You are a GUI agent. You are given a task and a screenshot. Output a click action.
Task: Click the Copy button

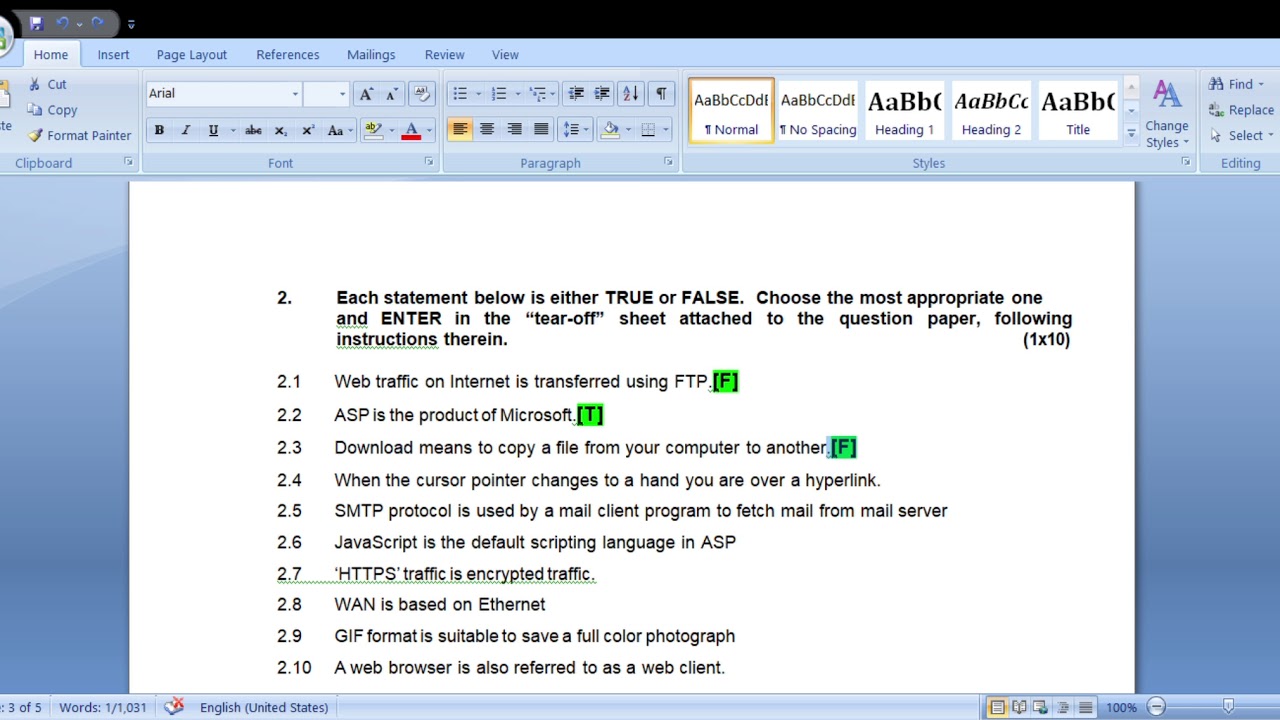pos(52,110)
